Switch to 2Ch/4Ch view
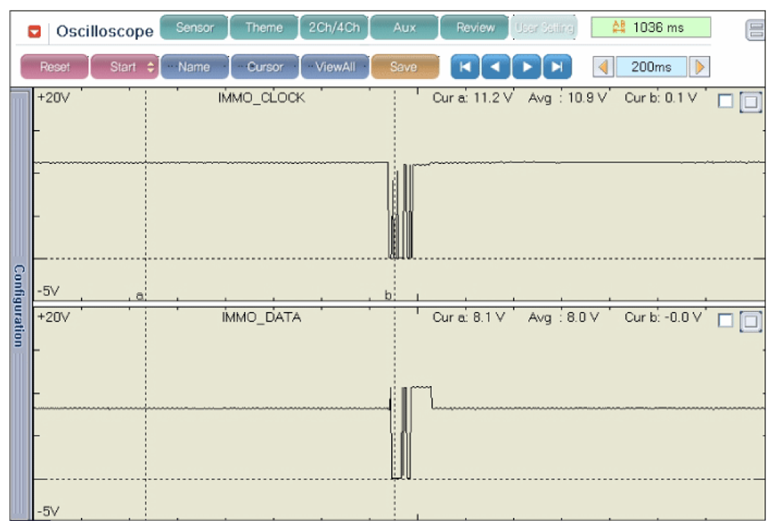This screenshot has height=530, width=776. 334,27
